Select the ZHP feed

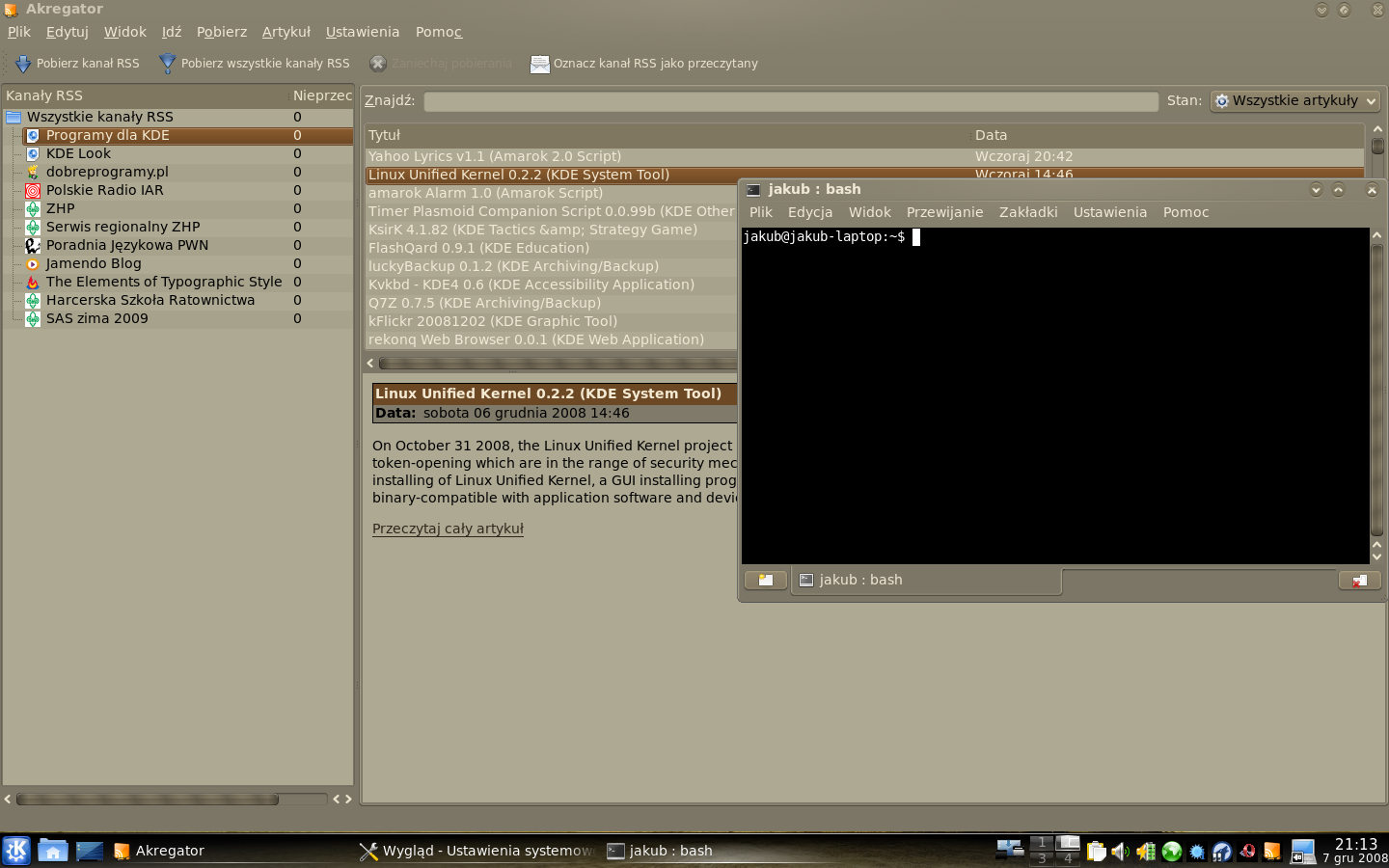coord(61,209)
